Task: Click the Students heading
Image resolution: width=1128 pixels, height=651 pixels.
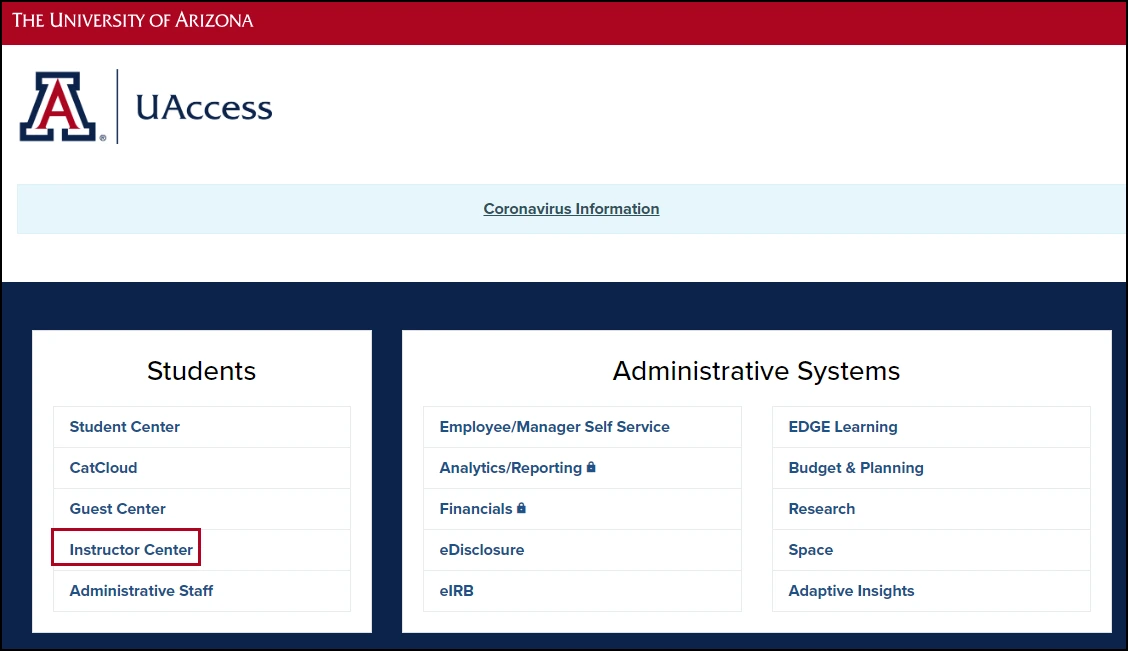Action: click(x=201, y=371)
